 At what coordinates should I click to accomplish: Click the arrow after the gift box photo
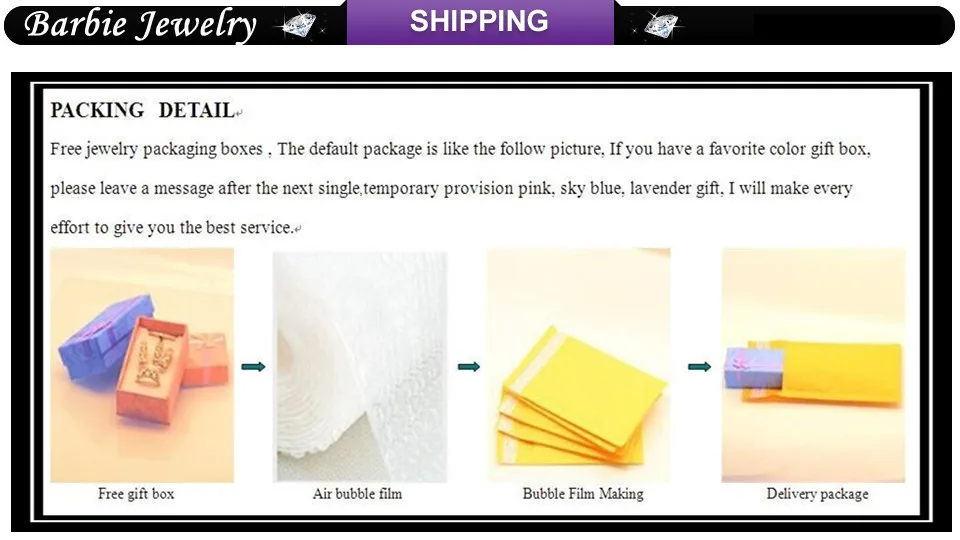253,367
